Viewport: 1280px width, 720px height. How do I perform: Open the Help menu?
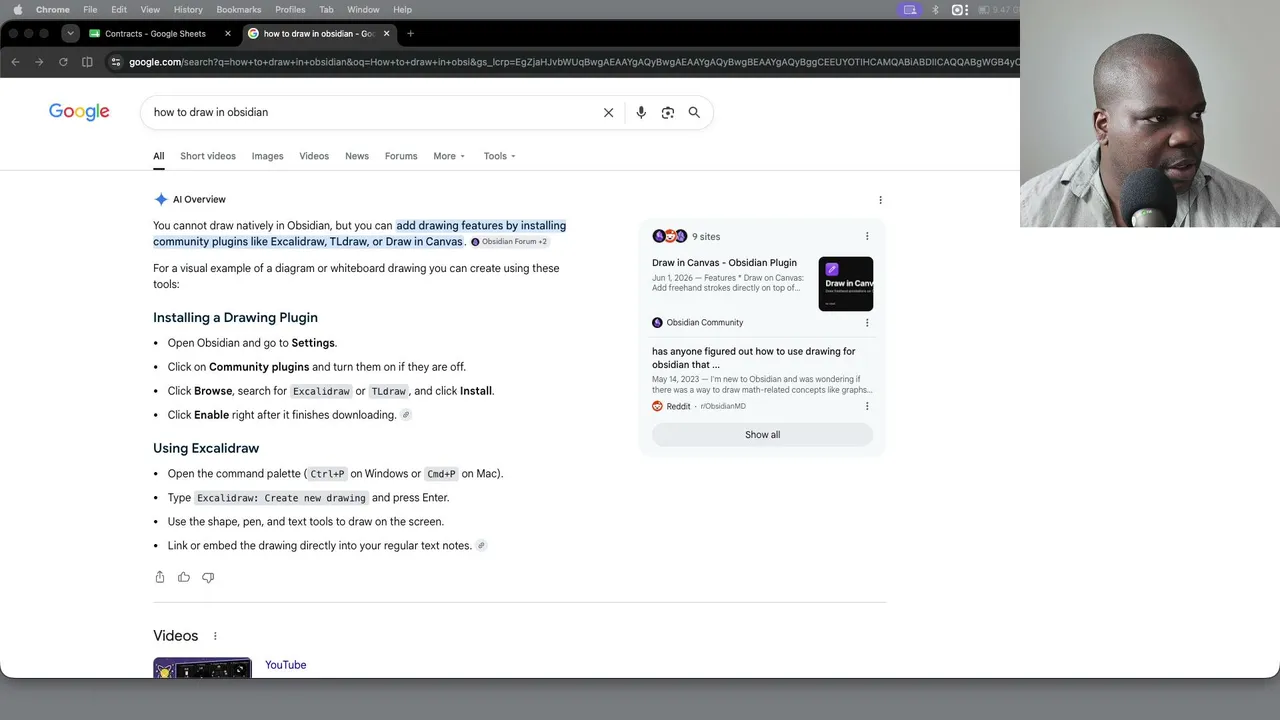tap(402, 10)
